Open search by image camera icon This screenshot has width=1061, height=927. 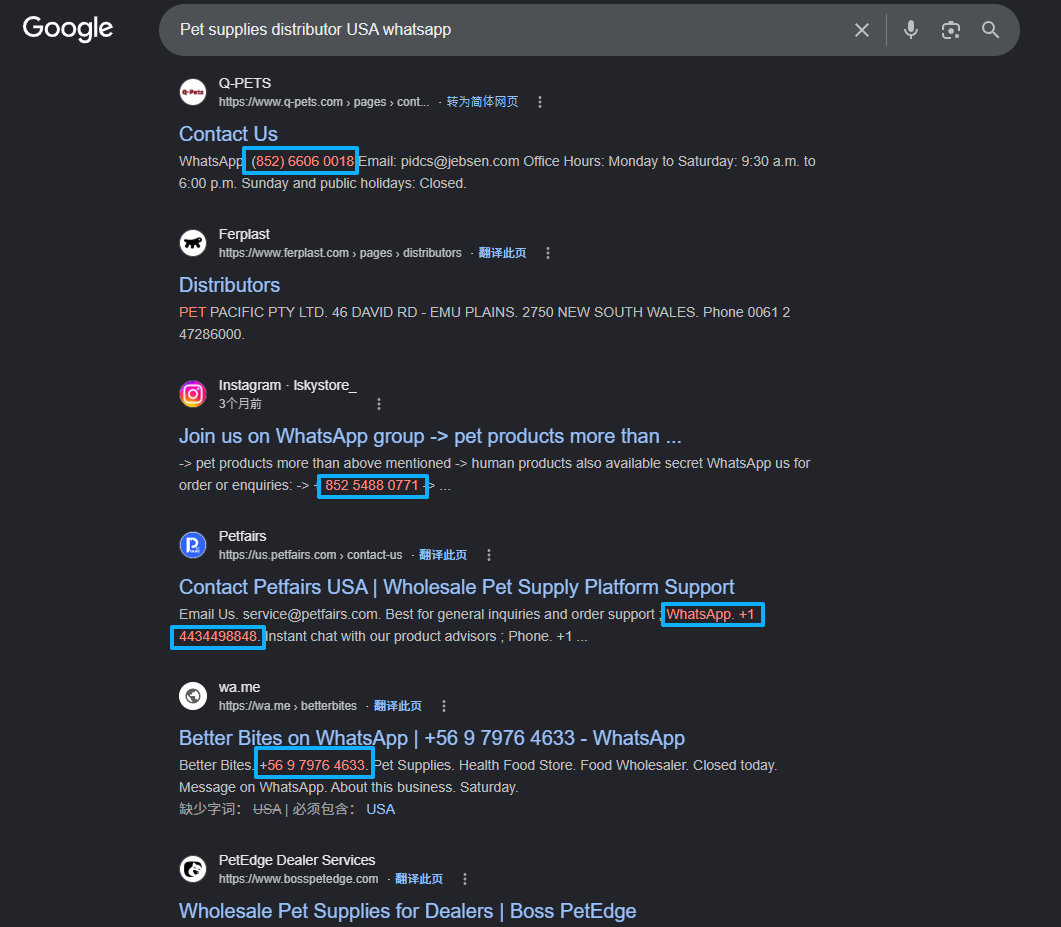click(951, 30)
